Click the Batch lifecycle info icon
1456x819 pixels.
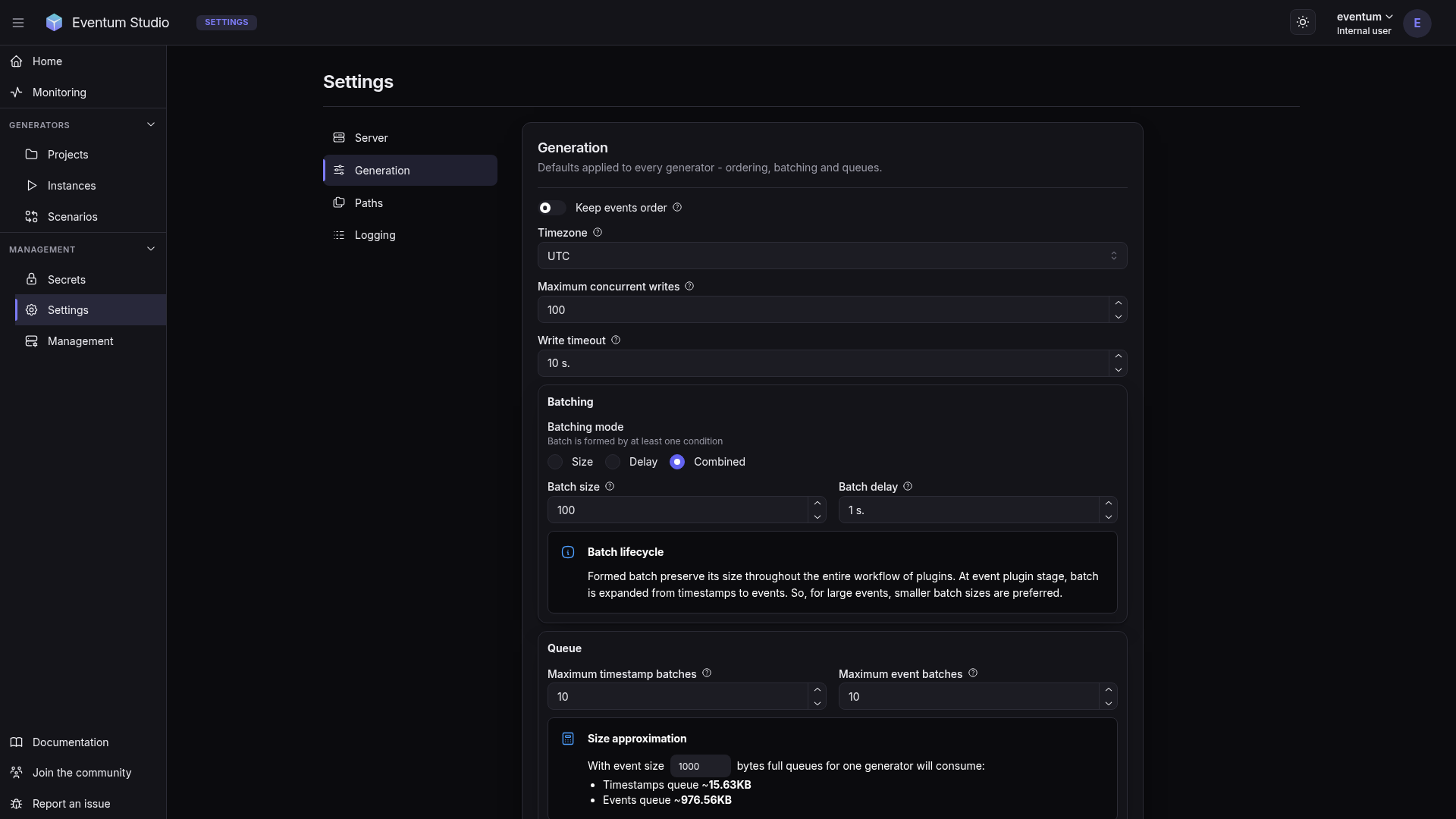(568, 552)
